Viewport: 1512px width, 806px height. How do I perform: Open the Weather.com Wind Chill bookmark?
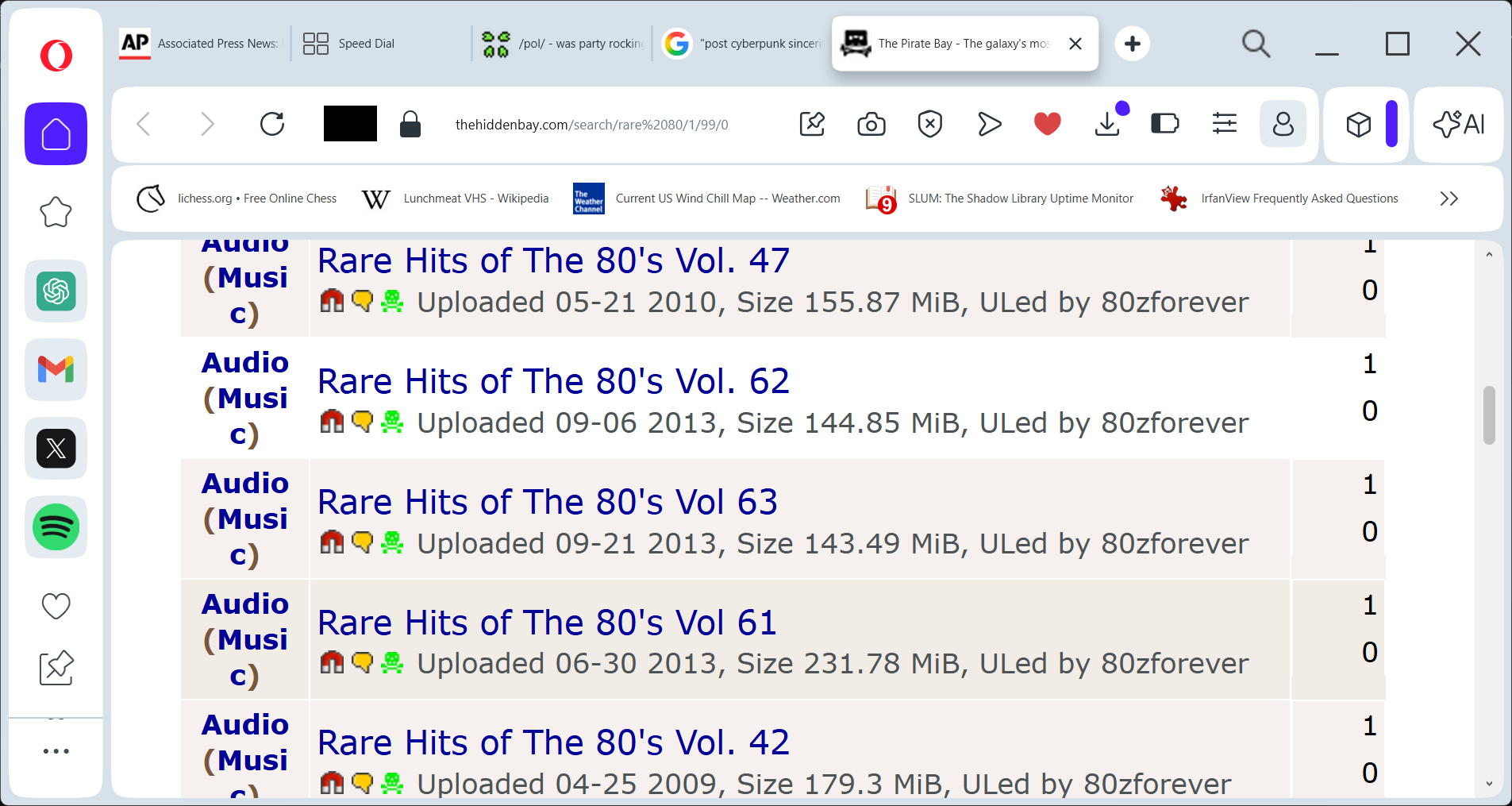tap(707, 199)
